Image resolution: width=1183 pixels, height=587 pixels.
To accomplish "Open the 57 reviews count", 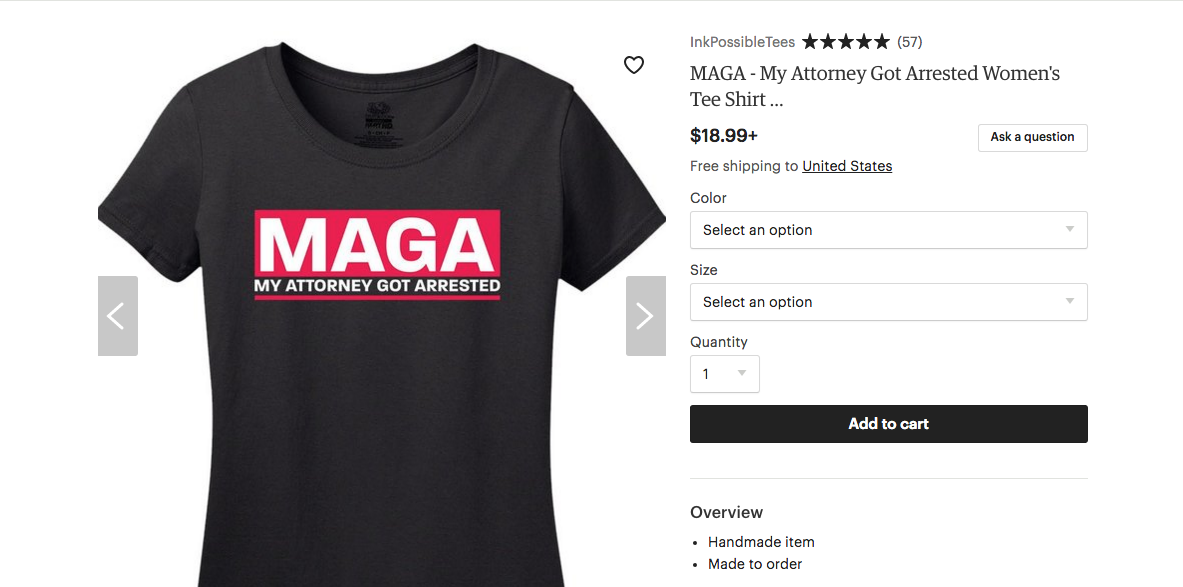I will [x=910, y=42].
